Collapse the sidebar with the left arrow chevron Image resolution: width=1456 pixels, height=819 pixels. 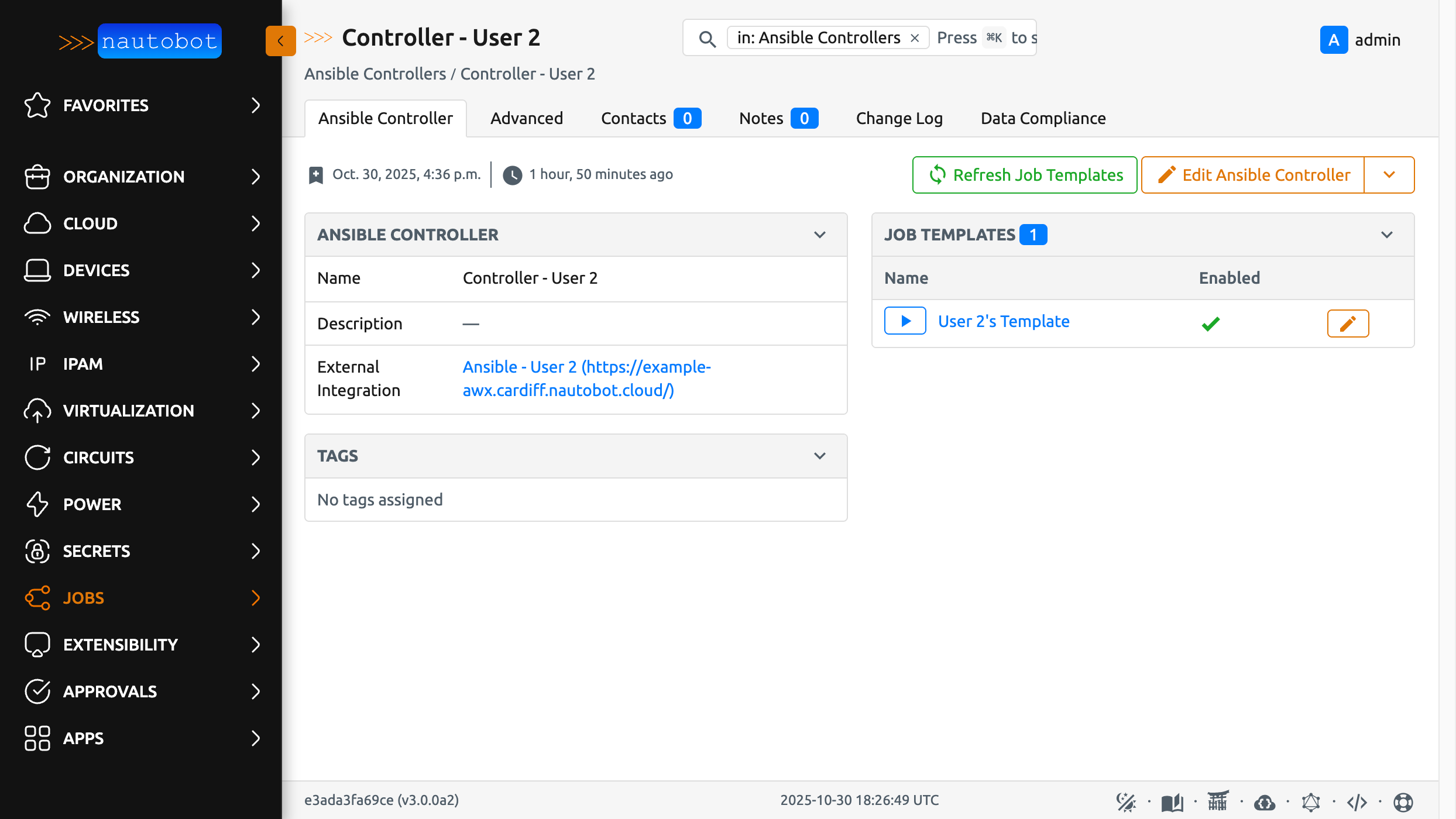[281, 41]
